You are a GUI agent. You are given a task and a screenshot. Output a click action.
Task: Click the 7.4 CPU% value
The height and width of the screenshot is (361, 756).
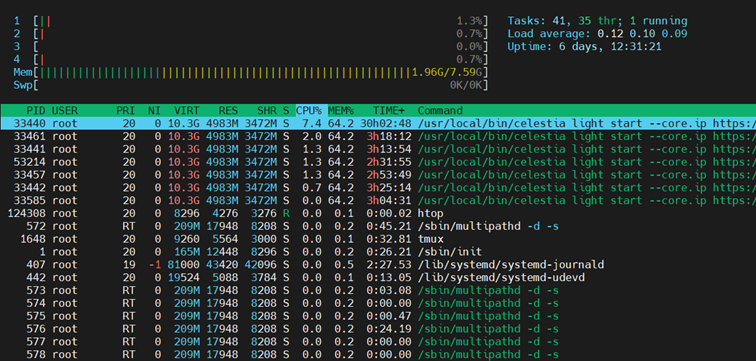312,123
